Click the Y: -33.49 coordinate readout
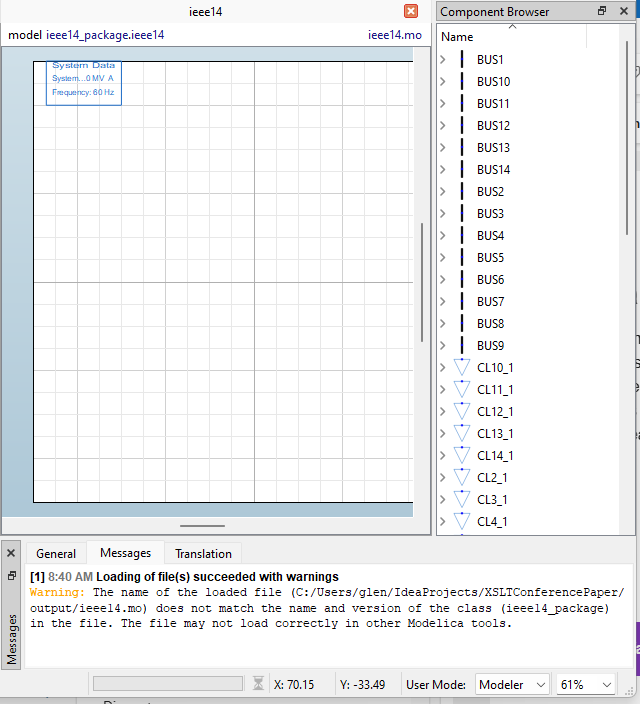 pos(362,685)
